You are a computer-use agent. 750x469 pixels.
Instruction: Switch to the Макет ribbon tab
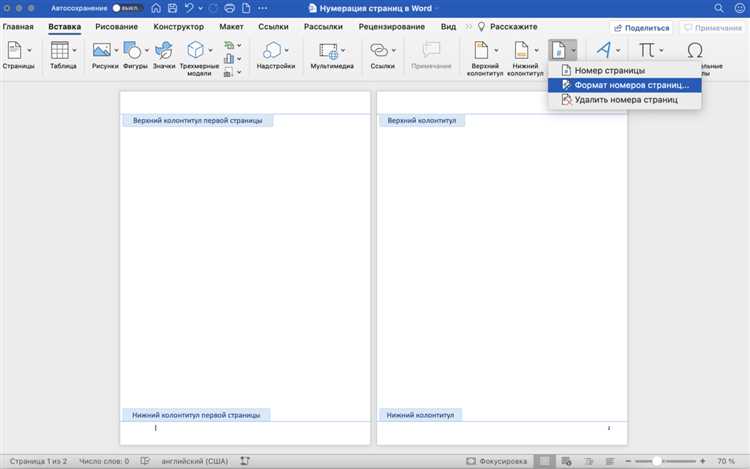(232, 27)
